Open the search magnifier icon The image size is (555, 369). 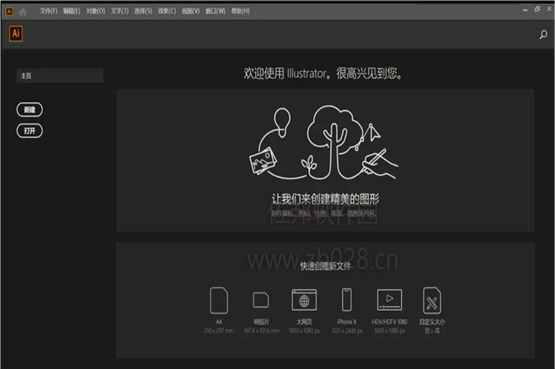[543, 34]
